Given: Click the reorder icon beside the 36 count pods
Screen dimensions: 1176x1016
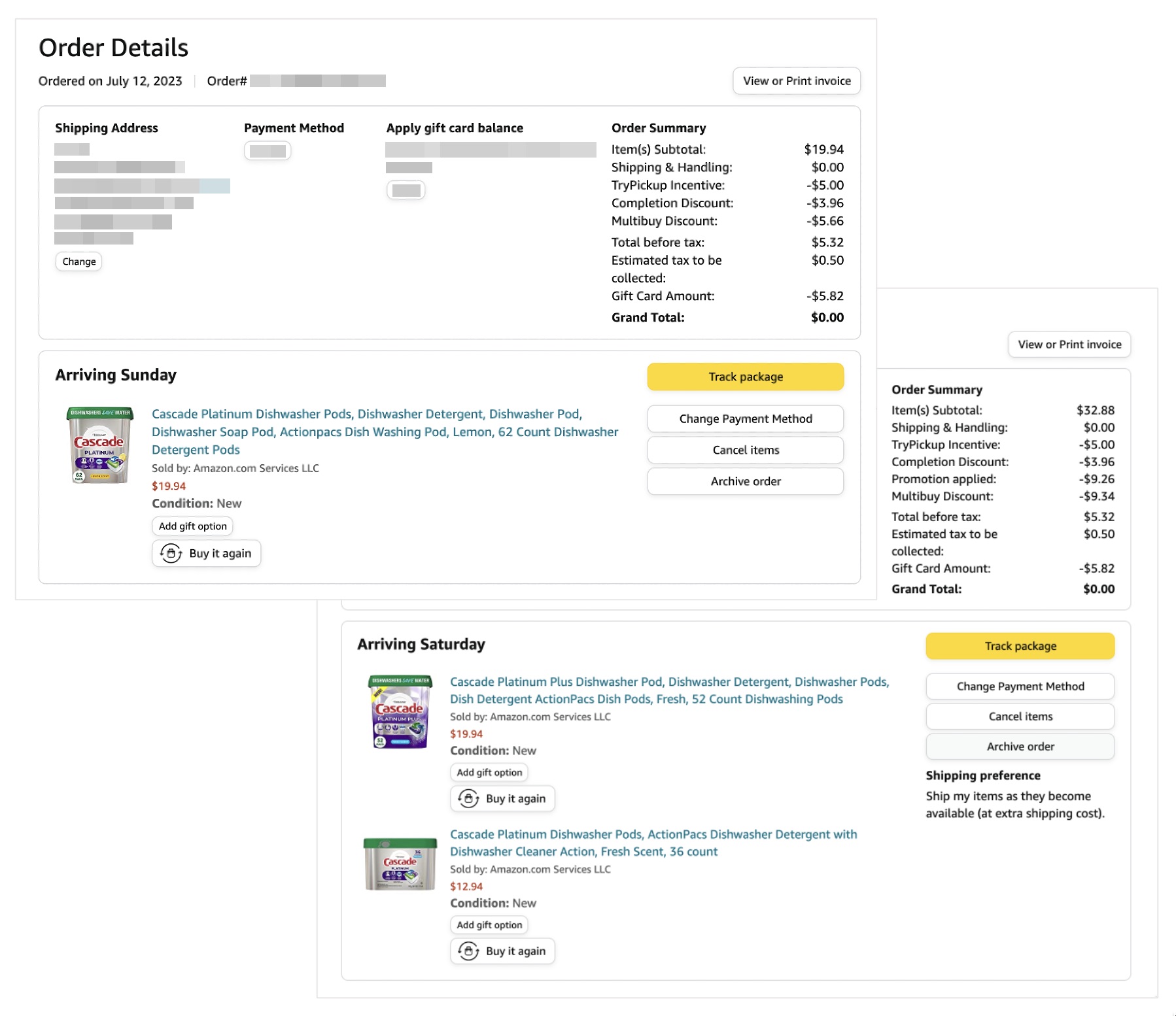Looking at the screenshot, I should tap(468, 951).
